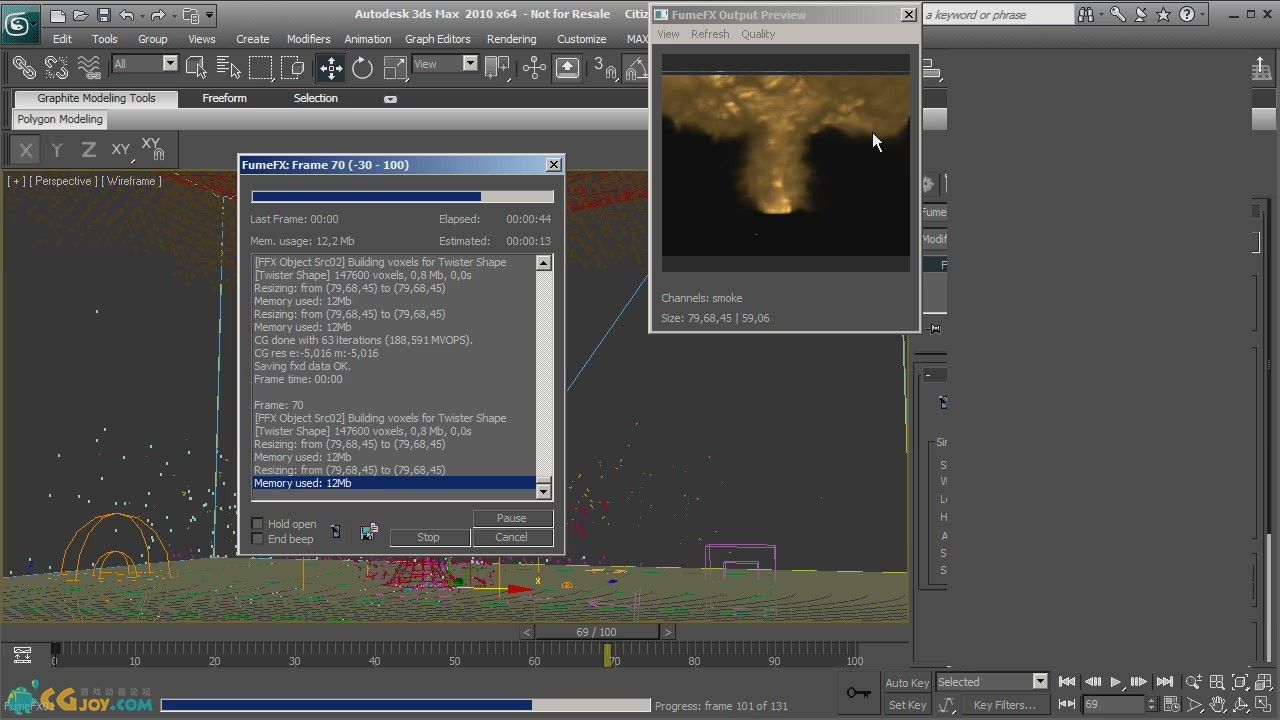This screenshot has width=1280, height=720.
Task: Click Refresh in FumeFX Output Preview
Action: point(710,34)
